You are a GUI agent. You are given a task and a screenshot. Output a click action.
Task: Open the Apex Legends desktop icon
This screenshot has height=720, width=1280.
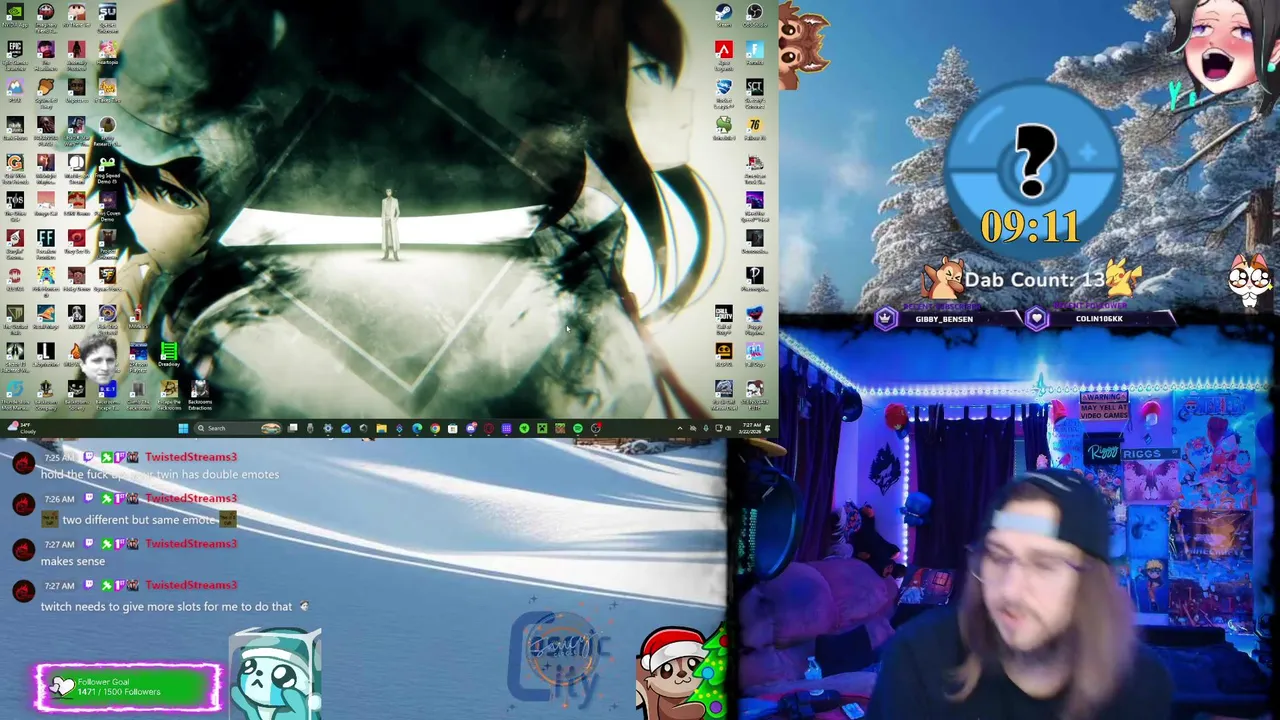723,55
